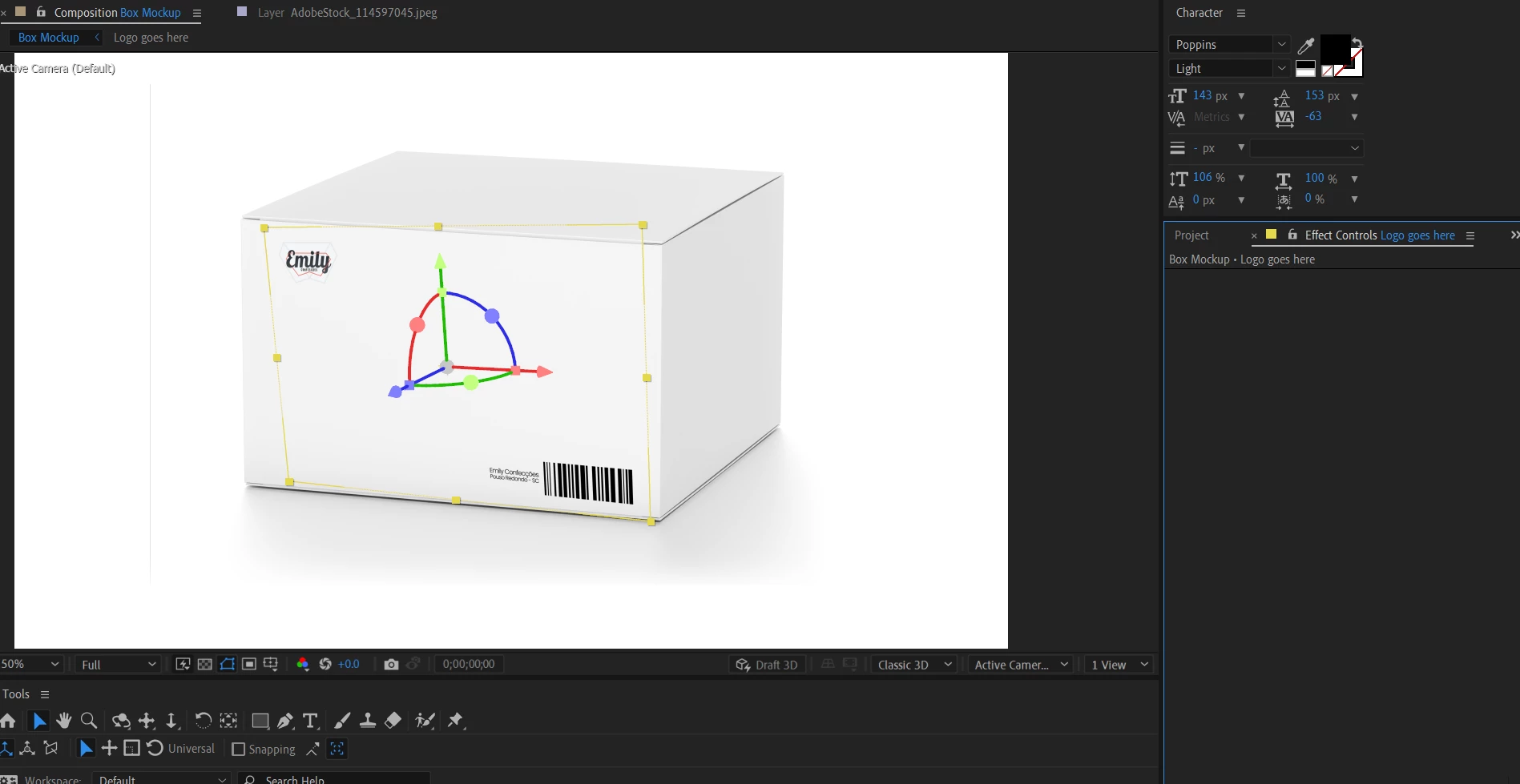Open the Workspace Default dropdown

tap(162, 779)
